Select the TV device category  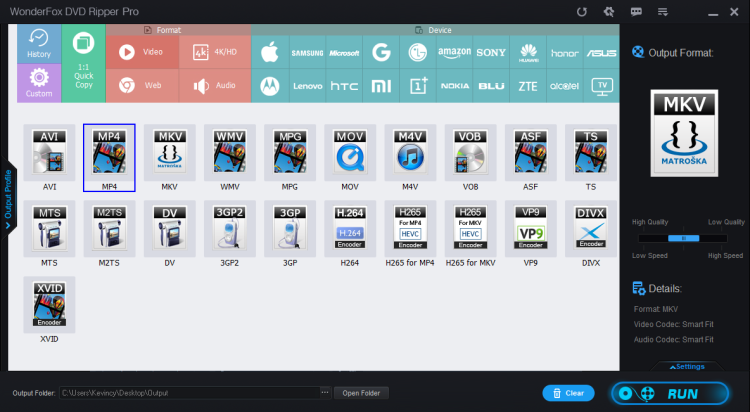(x=602, y=86)
